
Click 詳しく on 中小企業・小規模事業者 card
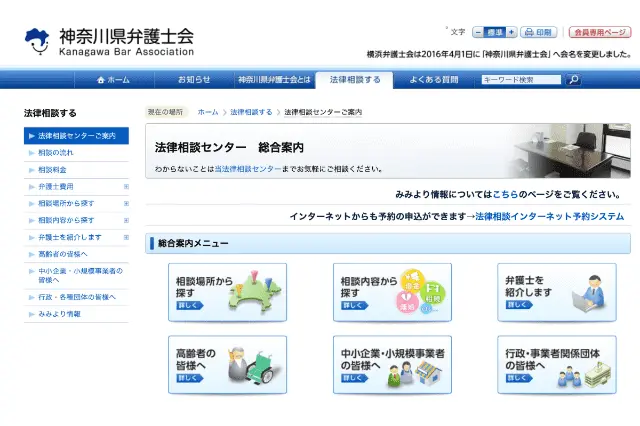pos(354,378)
